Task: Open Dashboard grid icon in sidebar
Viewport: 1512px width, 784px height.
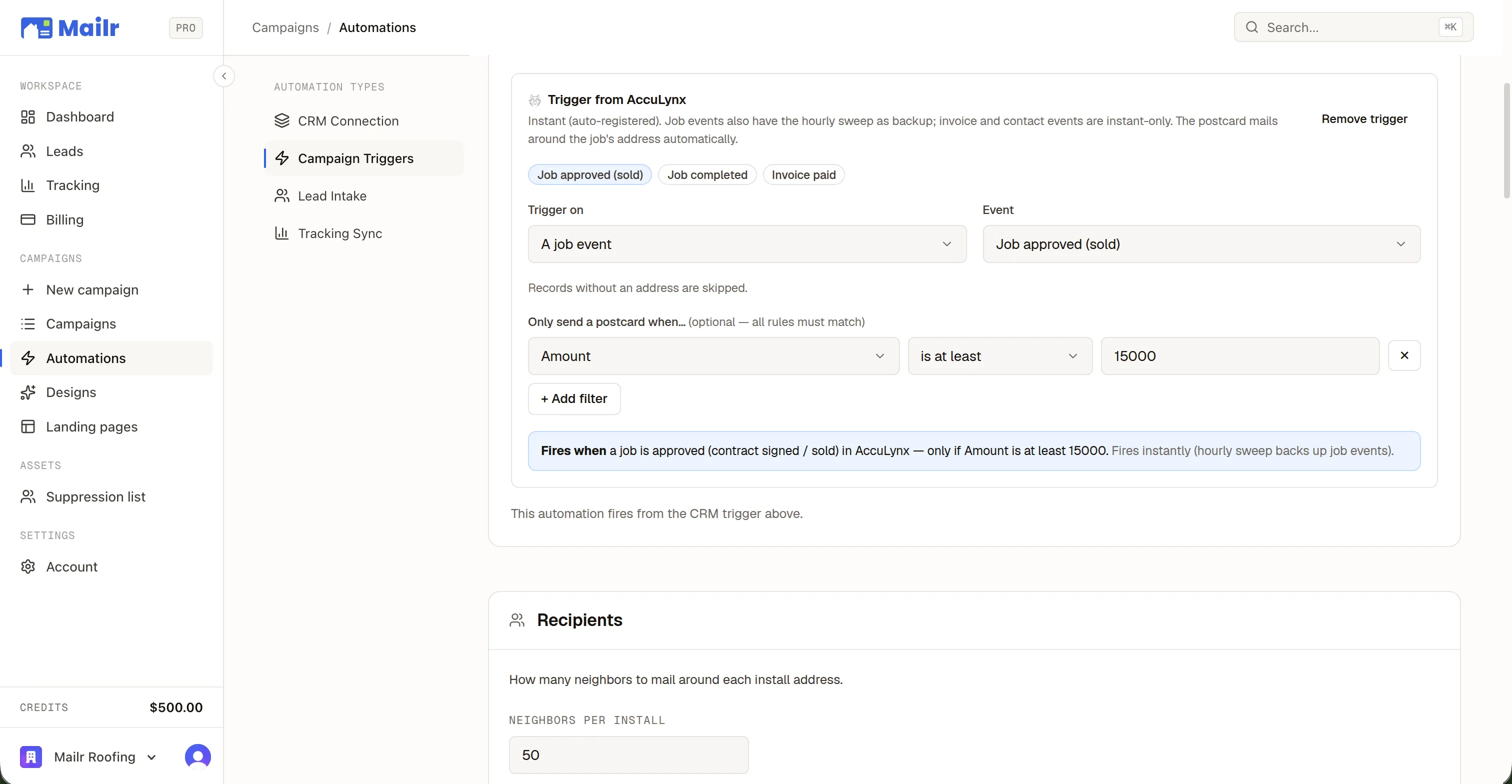Action: pos(27,117)
